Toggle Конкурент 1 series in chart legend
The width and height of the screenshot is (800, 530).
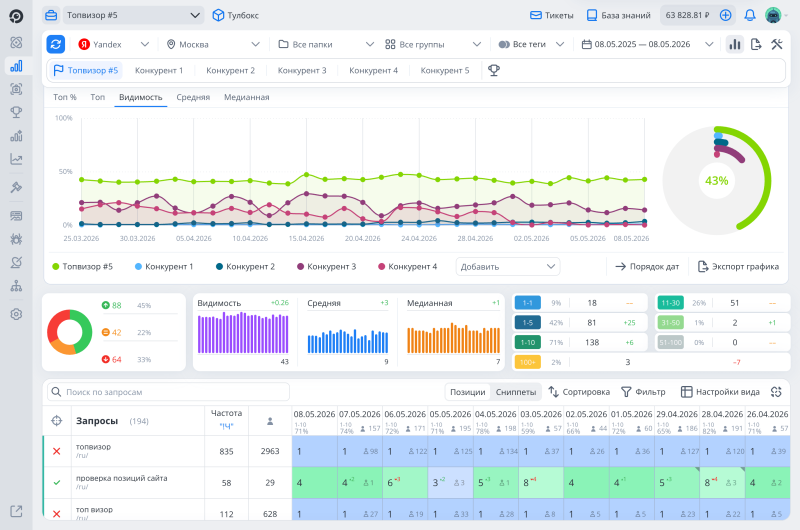[x=164, y=266]
